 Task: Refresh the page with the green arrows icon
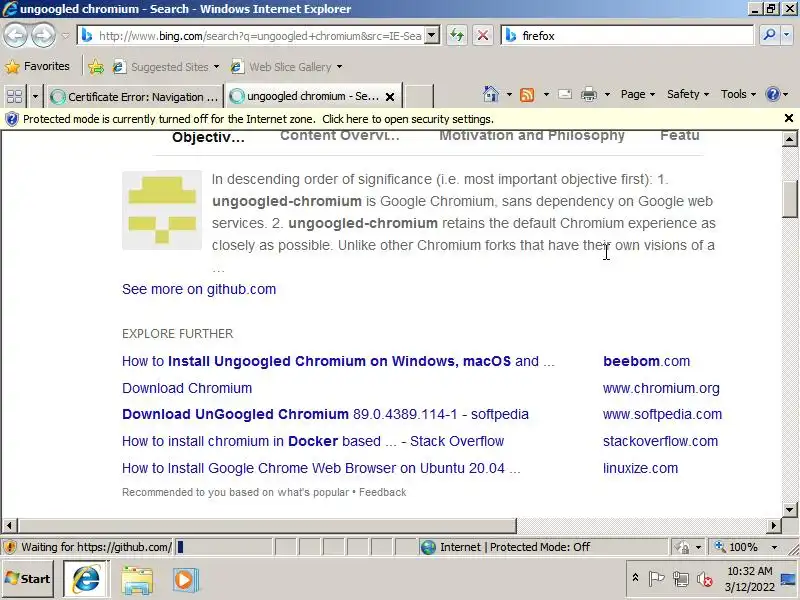pos(457,36)
